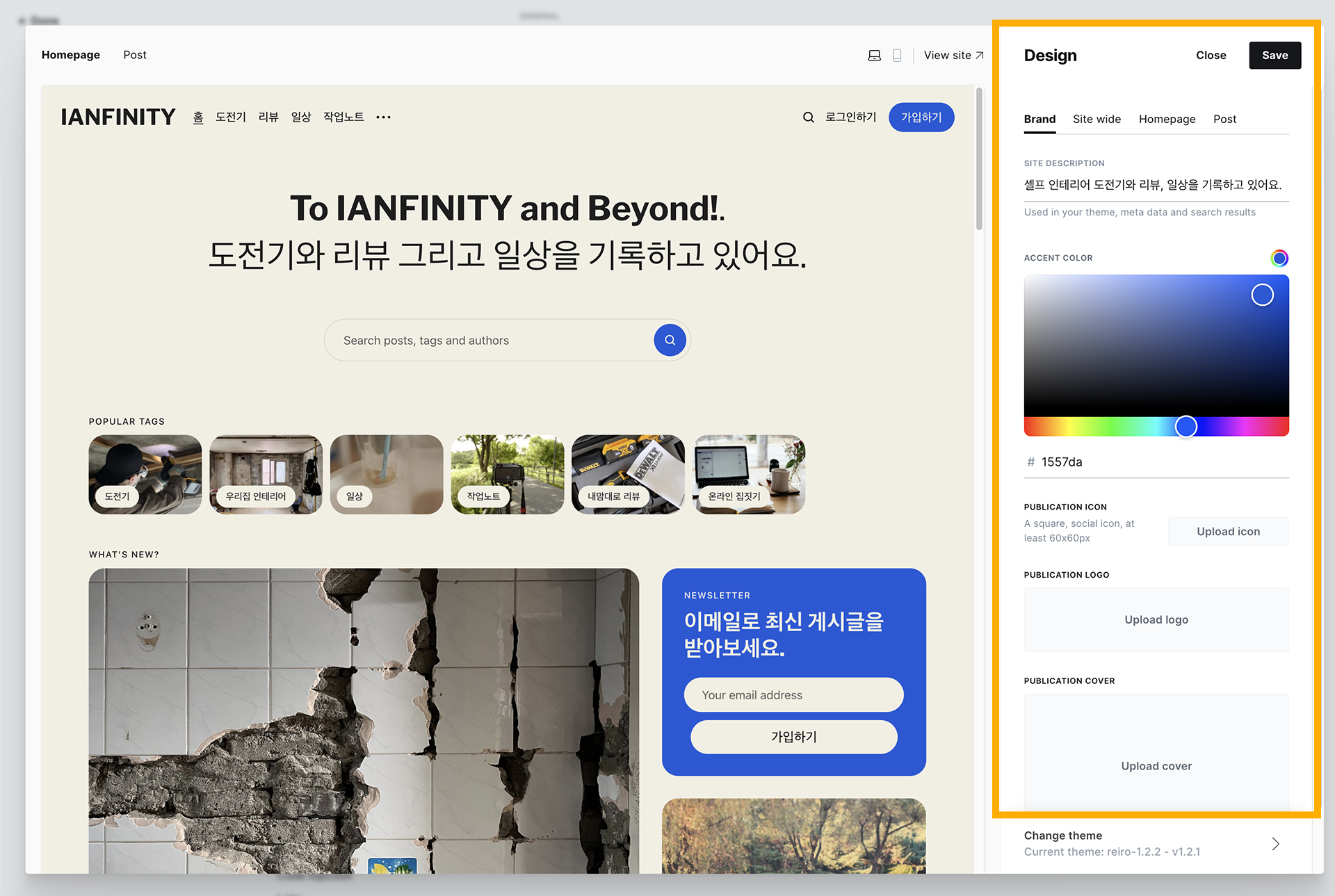This screenshot has height=896, width=1335.
Task: Click the site description text field
Action: 1156,185
